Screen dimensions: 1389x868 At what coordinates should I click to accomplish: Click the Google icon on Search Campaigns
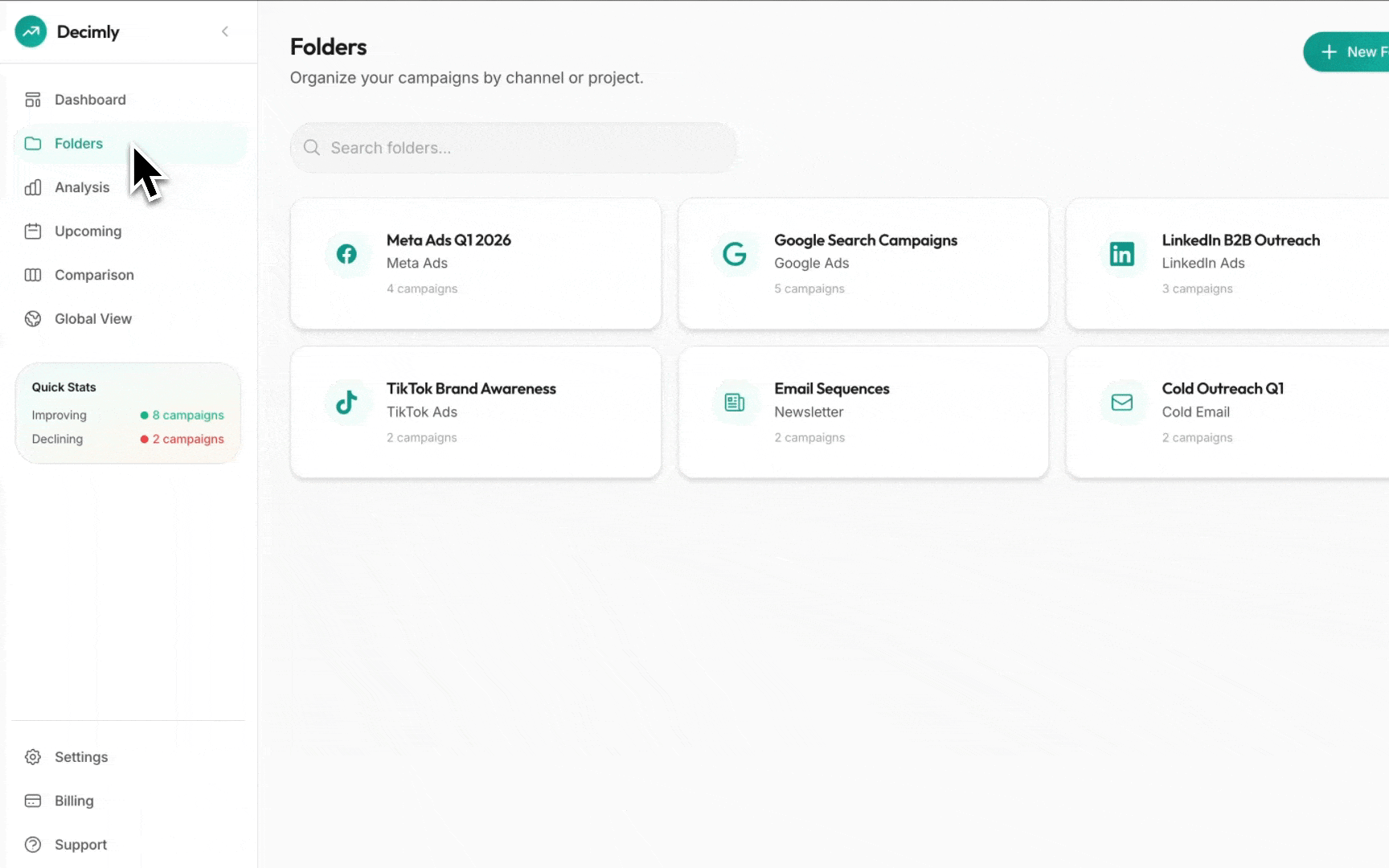click(735, 255)
